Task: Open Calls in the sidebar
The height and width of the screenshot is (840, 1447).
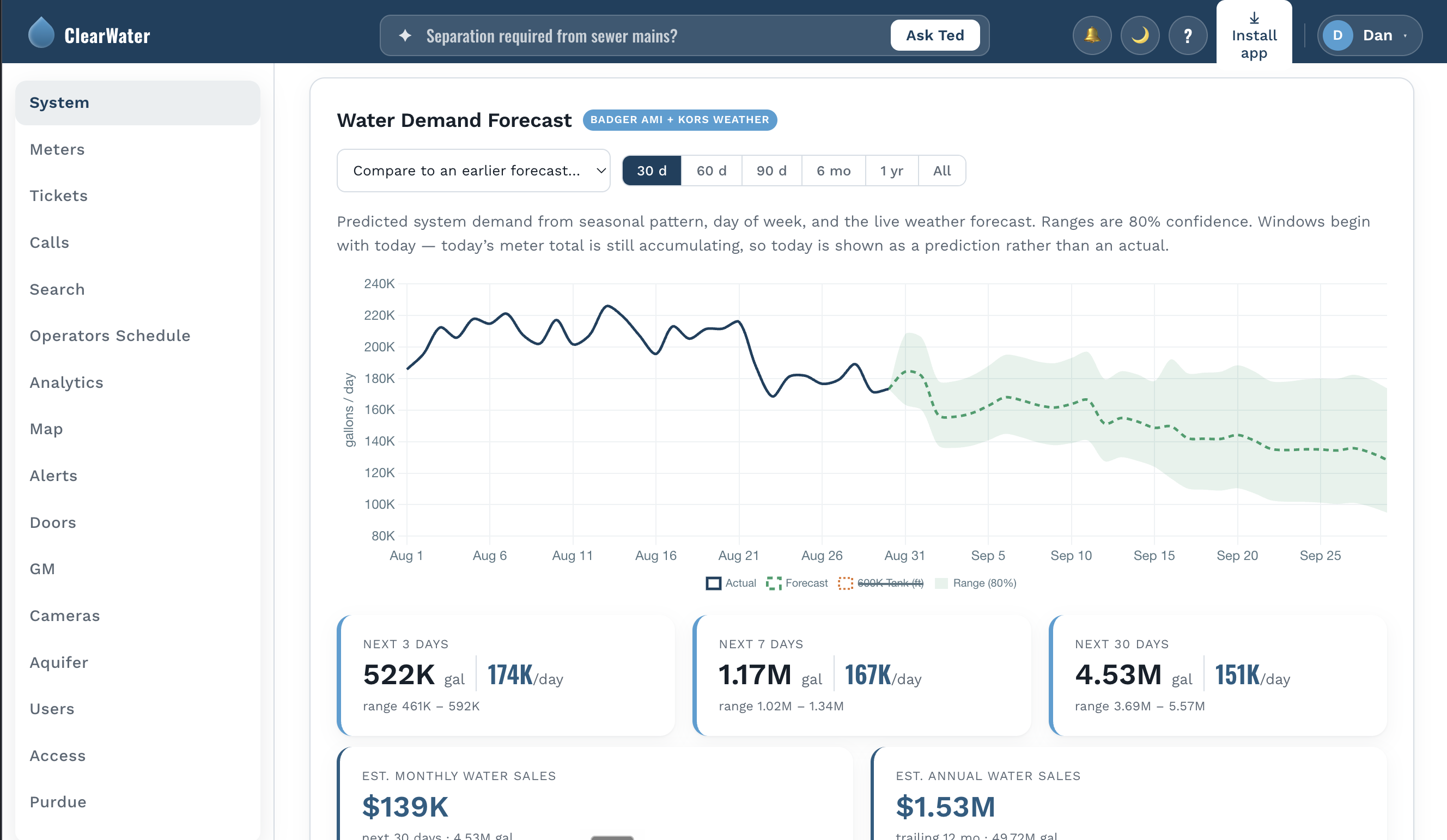Action: tap(138, 242)
